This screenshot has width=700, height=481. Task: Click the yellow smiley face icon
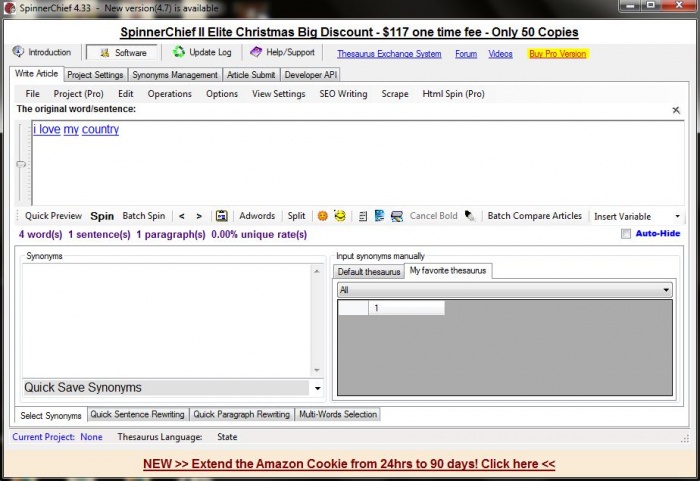coord(340,216)
